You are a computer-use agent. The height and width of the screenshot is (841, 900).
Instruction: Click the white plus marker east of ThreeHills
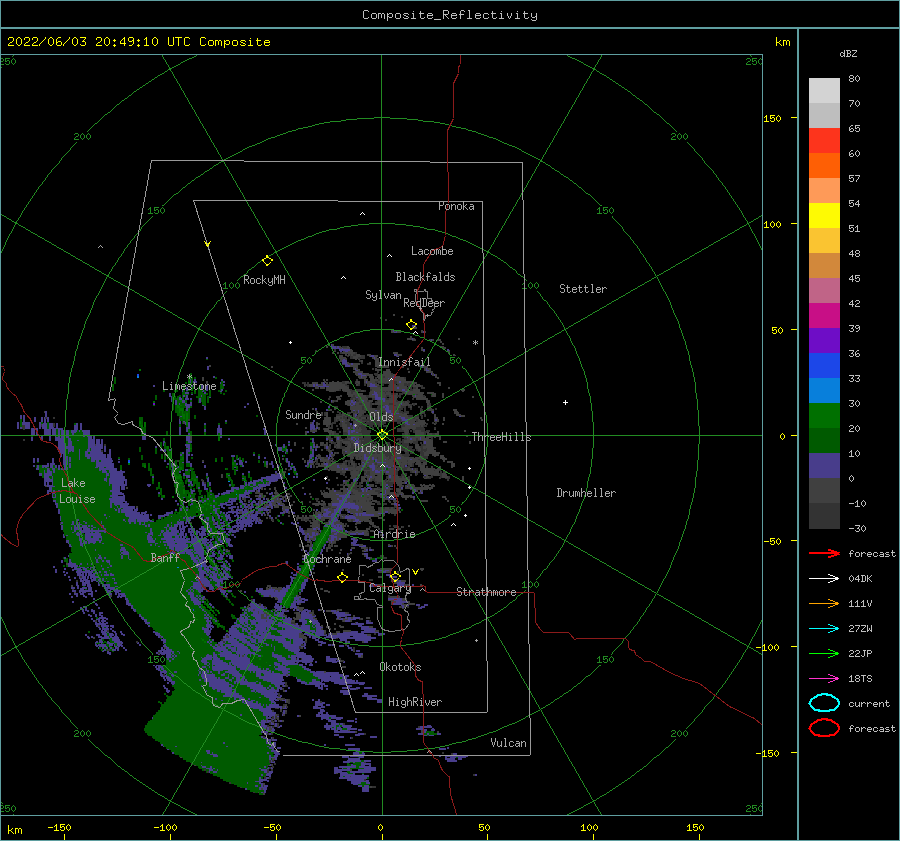[565, 402]
